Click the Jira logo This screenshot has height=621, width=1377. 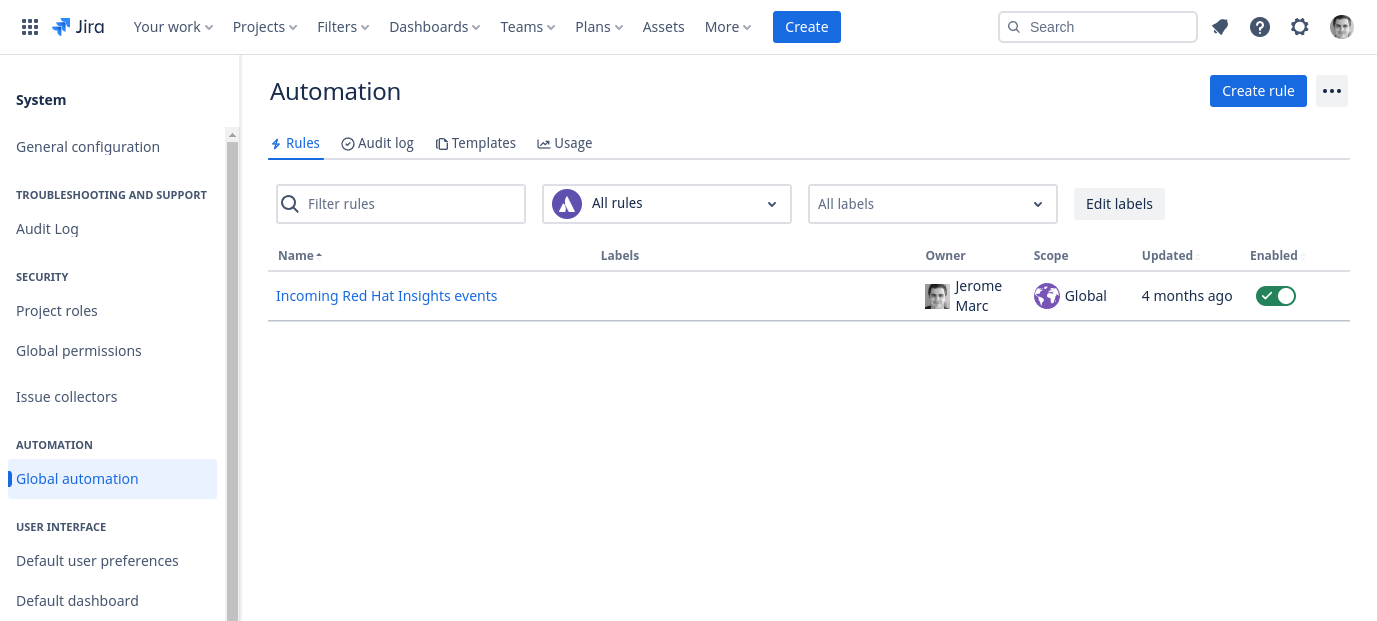[x=78, y=27]
